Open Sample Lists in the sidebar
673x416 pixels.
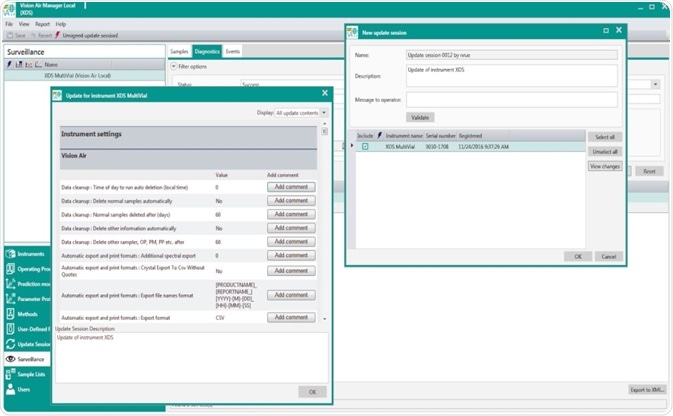coord(27,374)
